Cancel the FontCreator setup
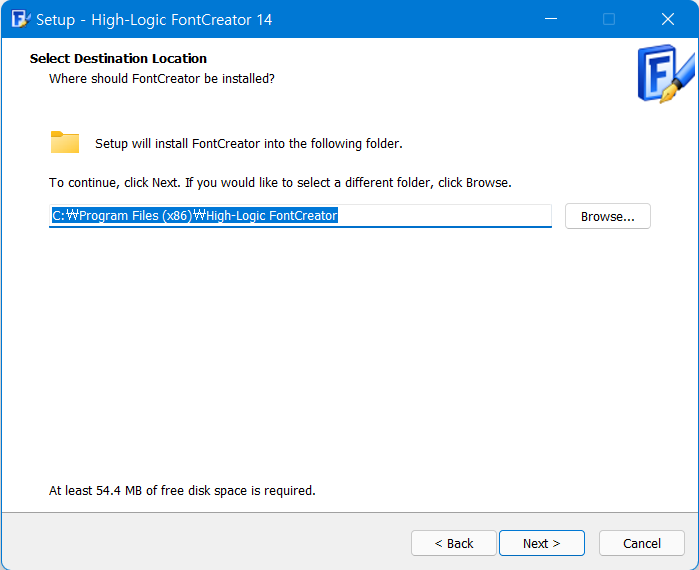This screenshot has height=570, width=699. point(641,543)
